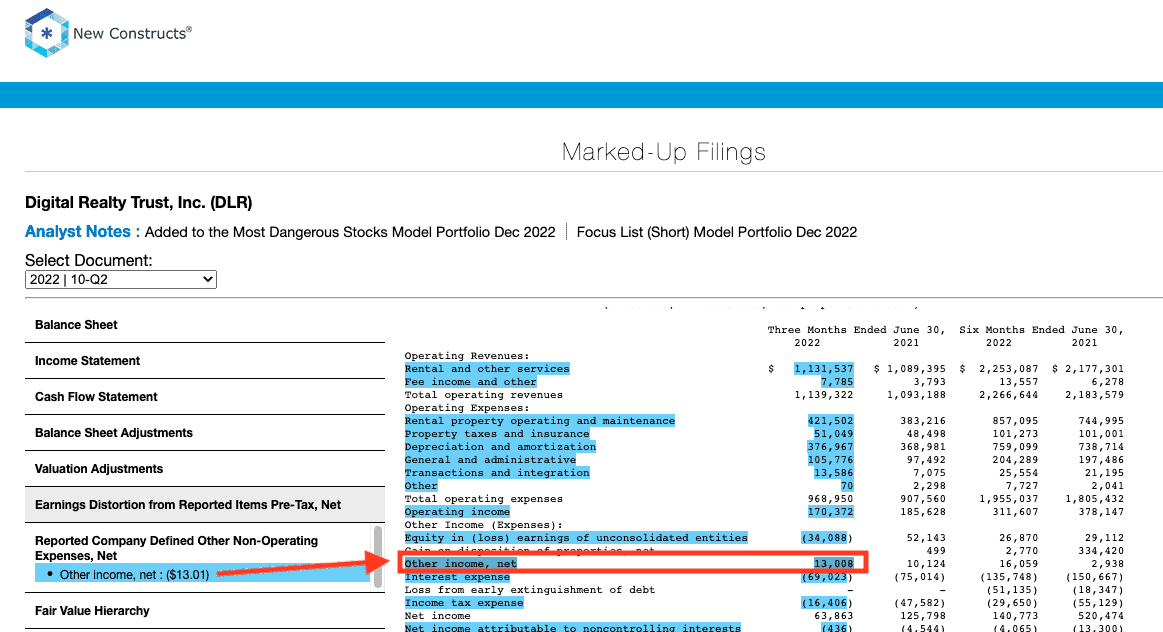Click the 2021 operating income value "185,628"
This screenshot has width=1163, height=632.
(923, 512)
